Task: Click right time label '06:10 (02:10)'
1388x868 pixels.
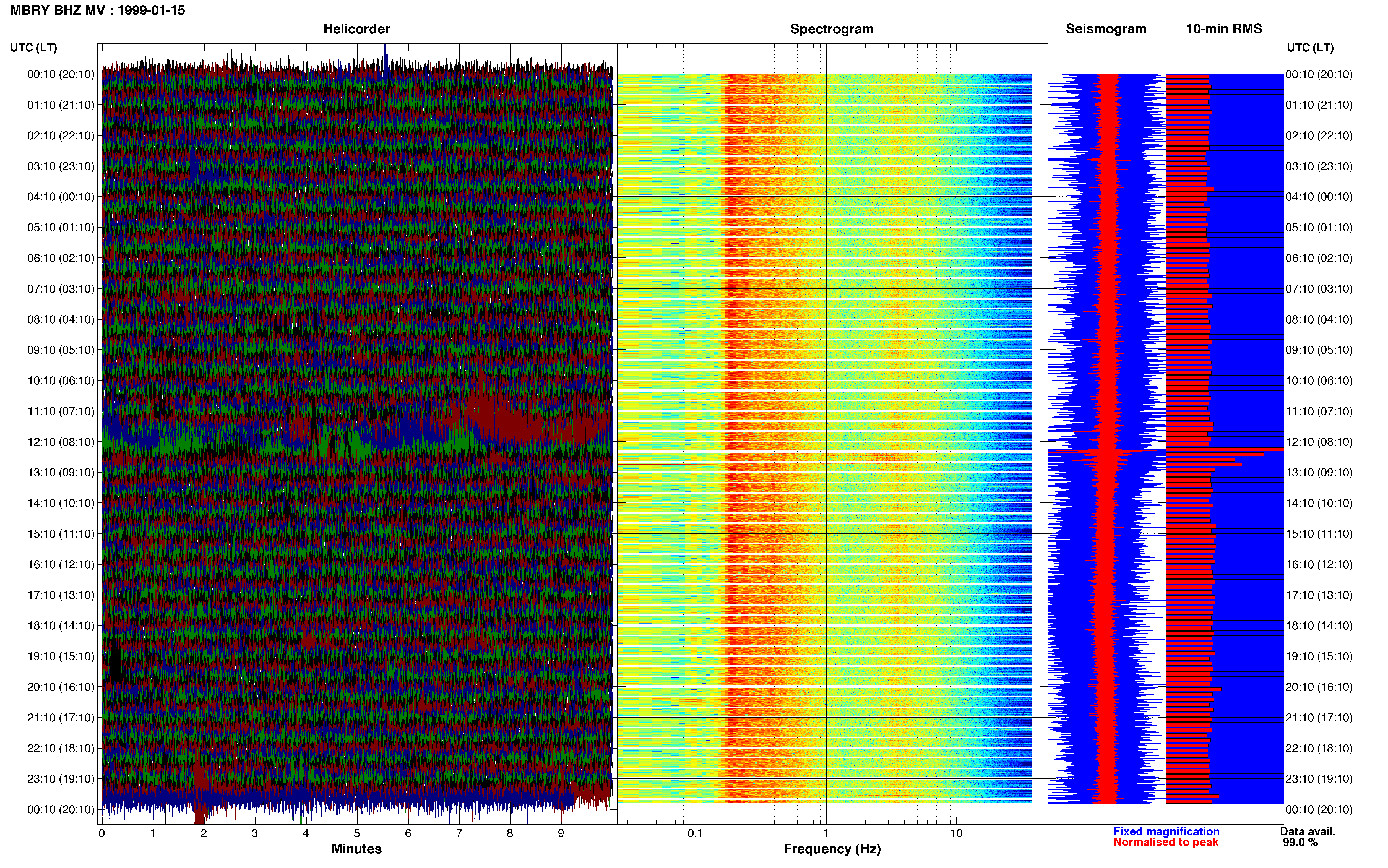Action: [x=1319, y=258]
